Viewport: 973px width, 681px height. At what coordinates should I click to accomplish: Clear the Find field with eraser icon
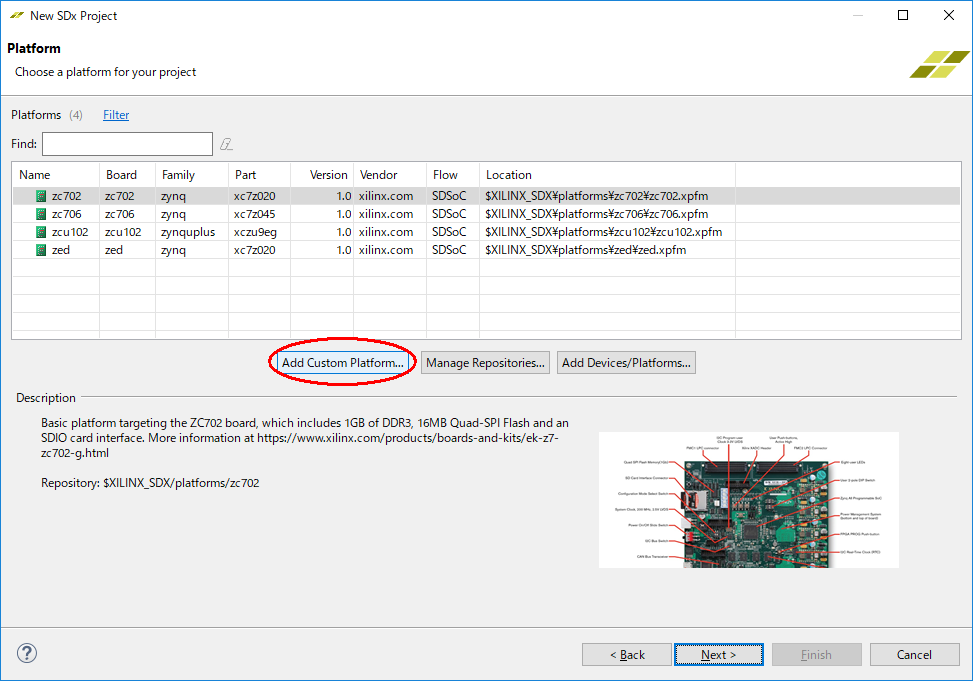(x=227, y=144)
